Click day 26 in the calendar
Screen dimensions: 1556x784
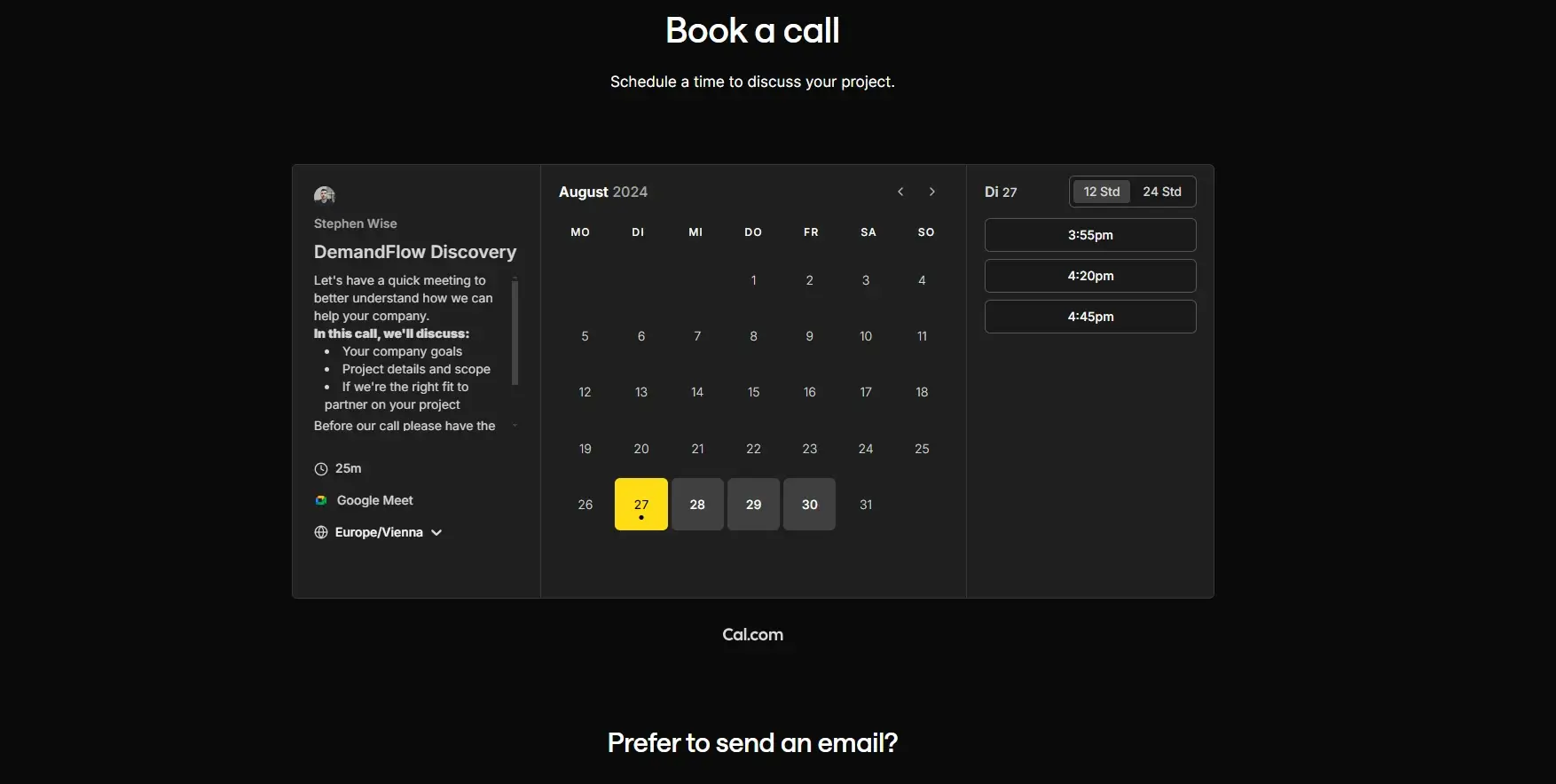coord(585,505)
